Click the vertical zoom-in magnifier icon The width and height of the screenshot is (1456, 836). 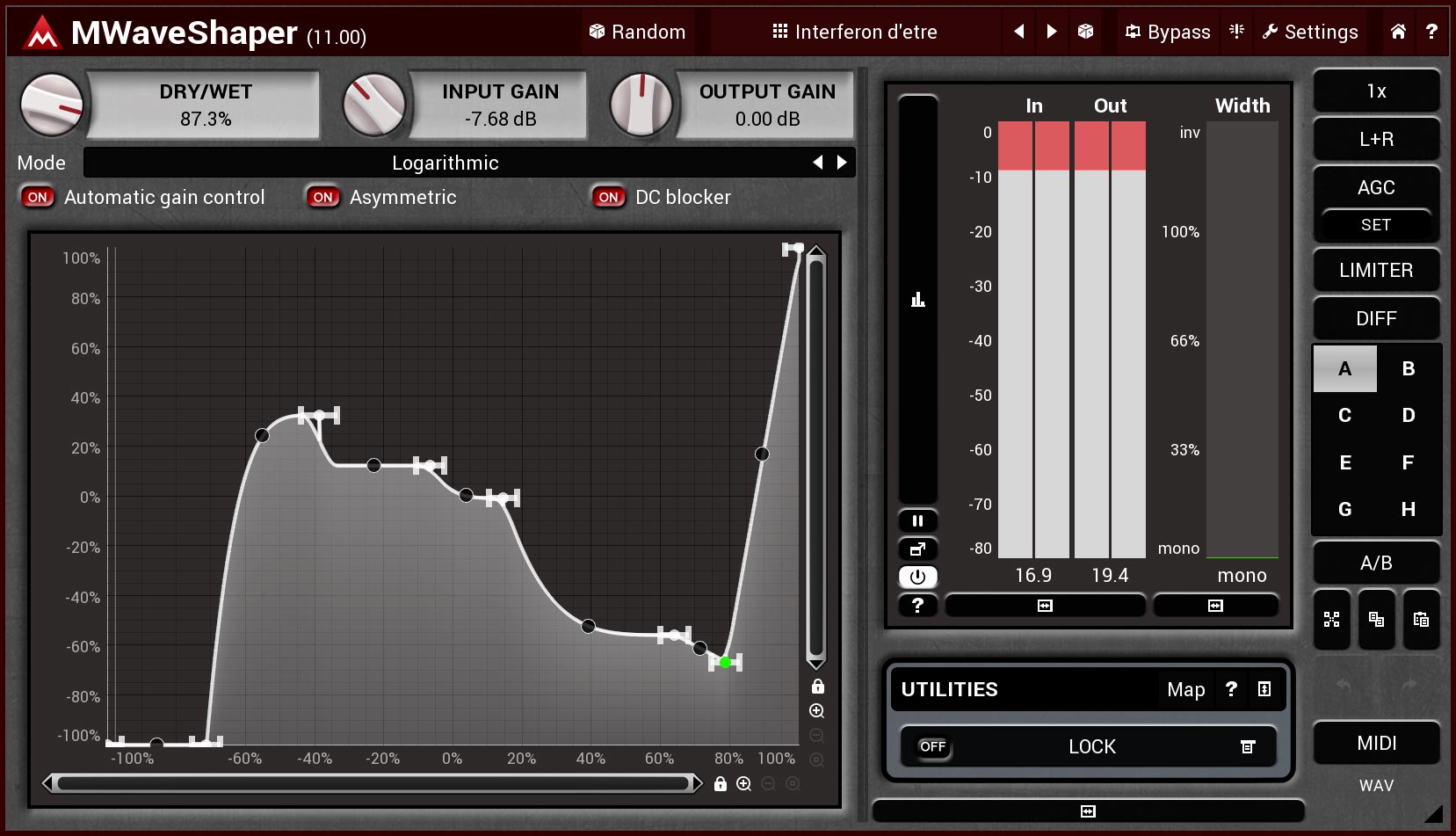[817, 711]
